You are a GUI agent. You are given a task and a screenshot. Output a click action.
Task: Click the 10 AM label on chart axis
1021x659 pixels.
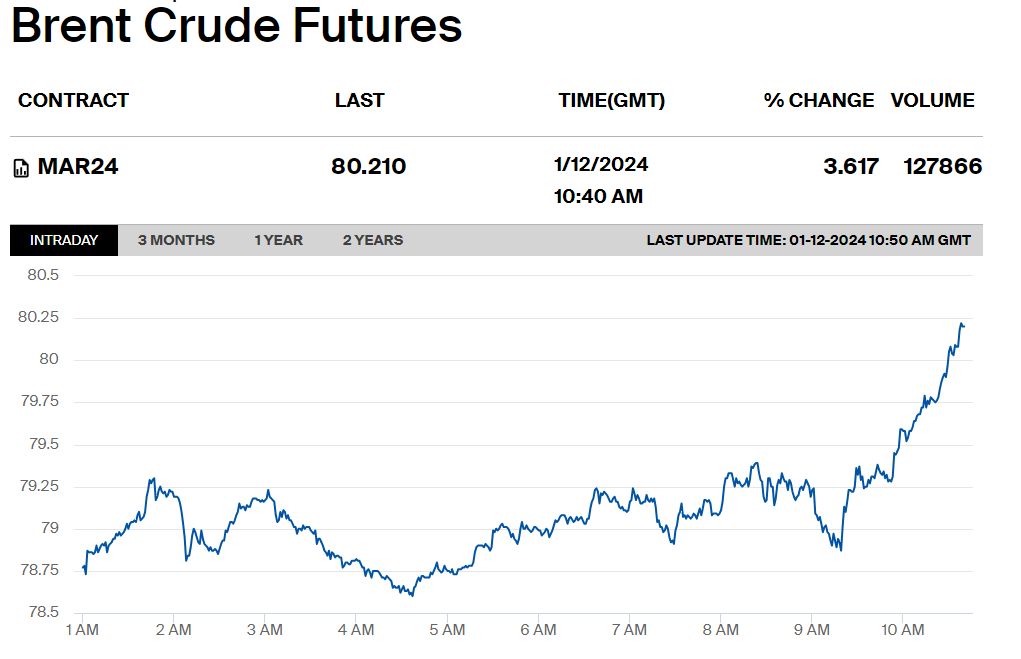tap(902, 630)
